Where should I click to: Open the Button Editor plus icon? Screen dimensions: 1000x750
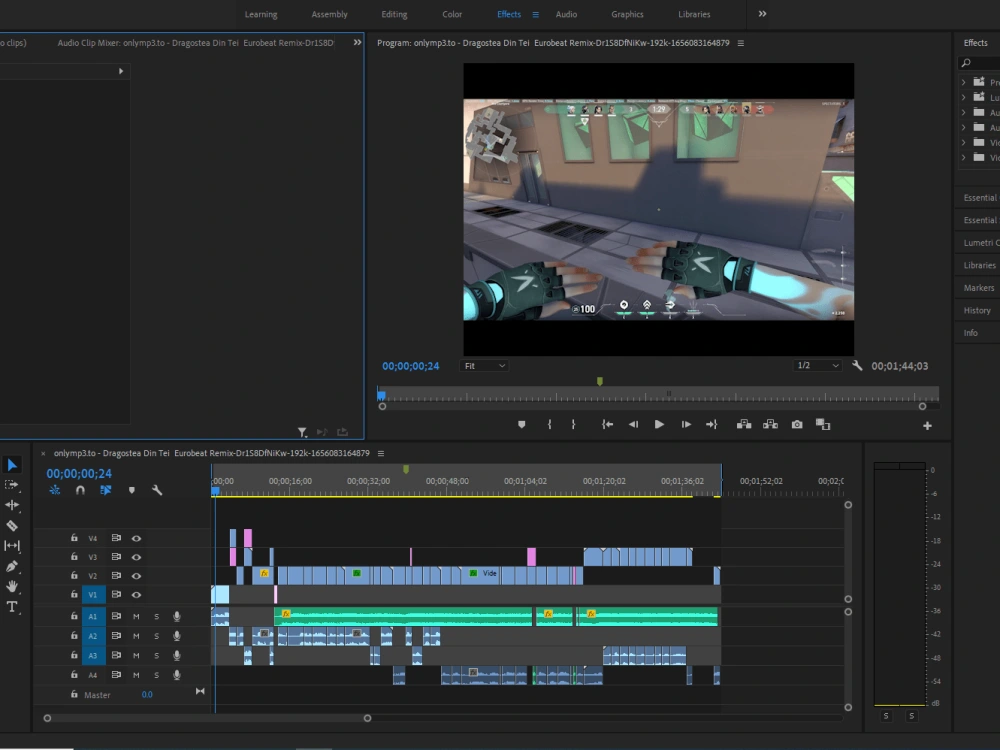pyautogui.click(x=927, y=425)
